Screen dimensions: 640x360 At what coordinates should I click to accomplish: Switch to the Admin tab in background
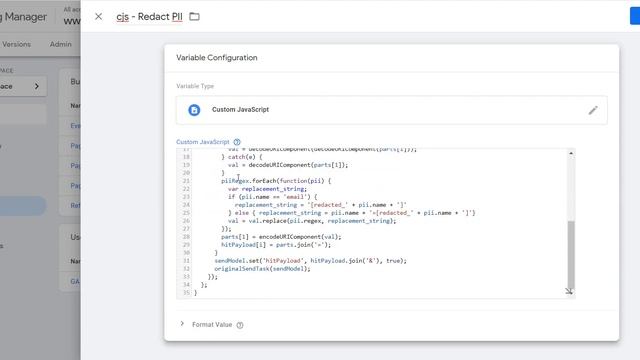[60, 44]
